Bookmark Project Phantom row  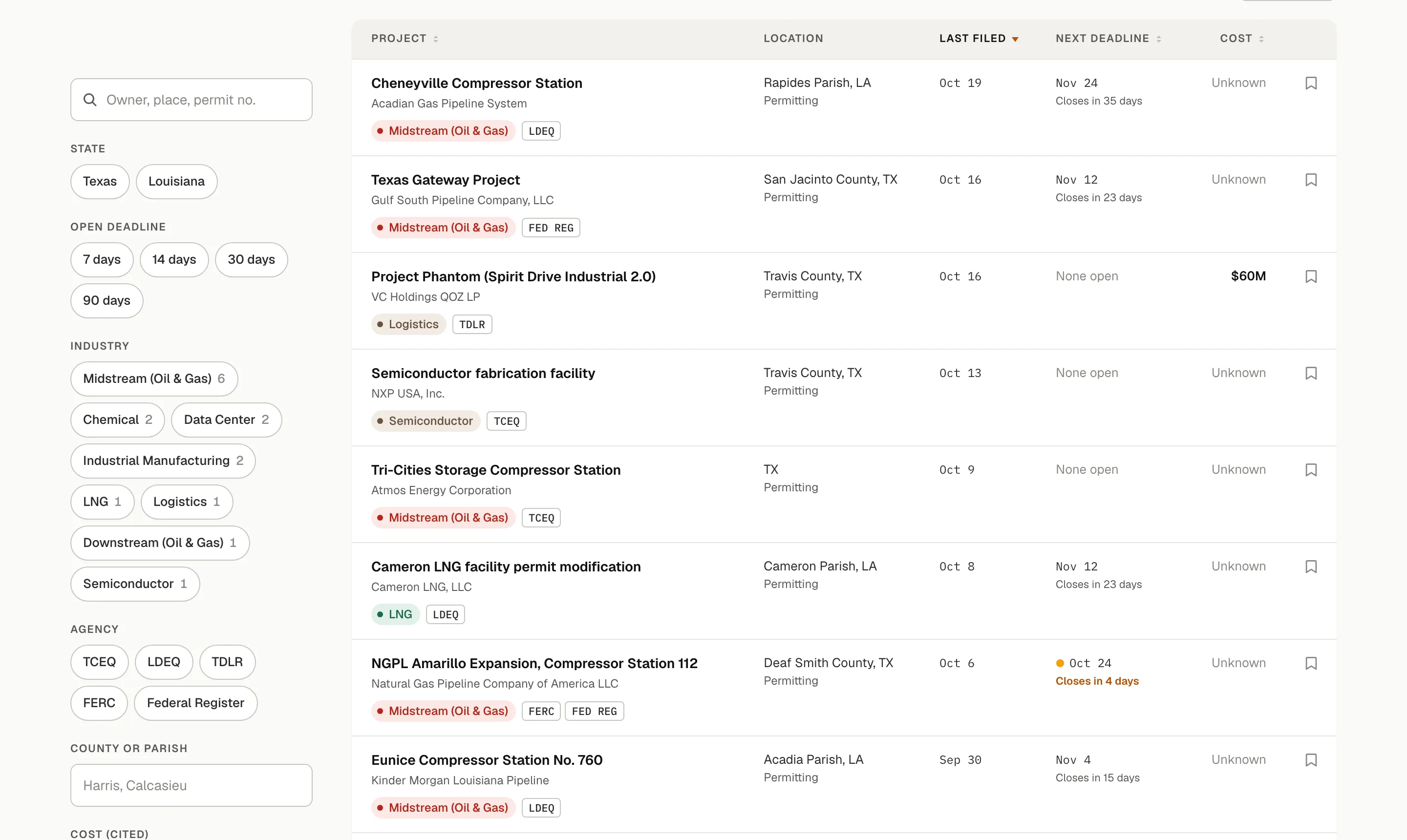click(1311, 277)
